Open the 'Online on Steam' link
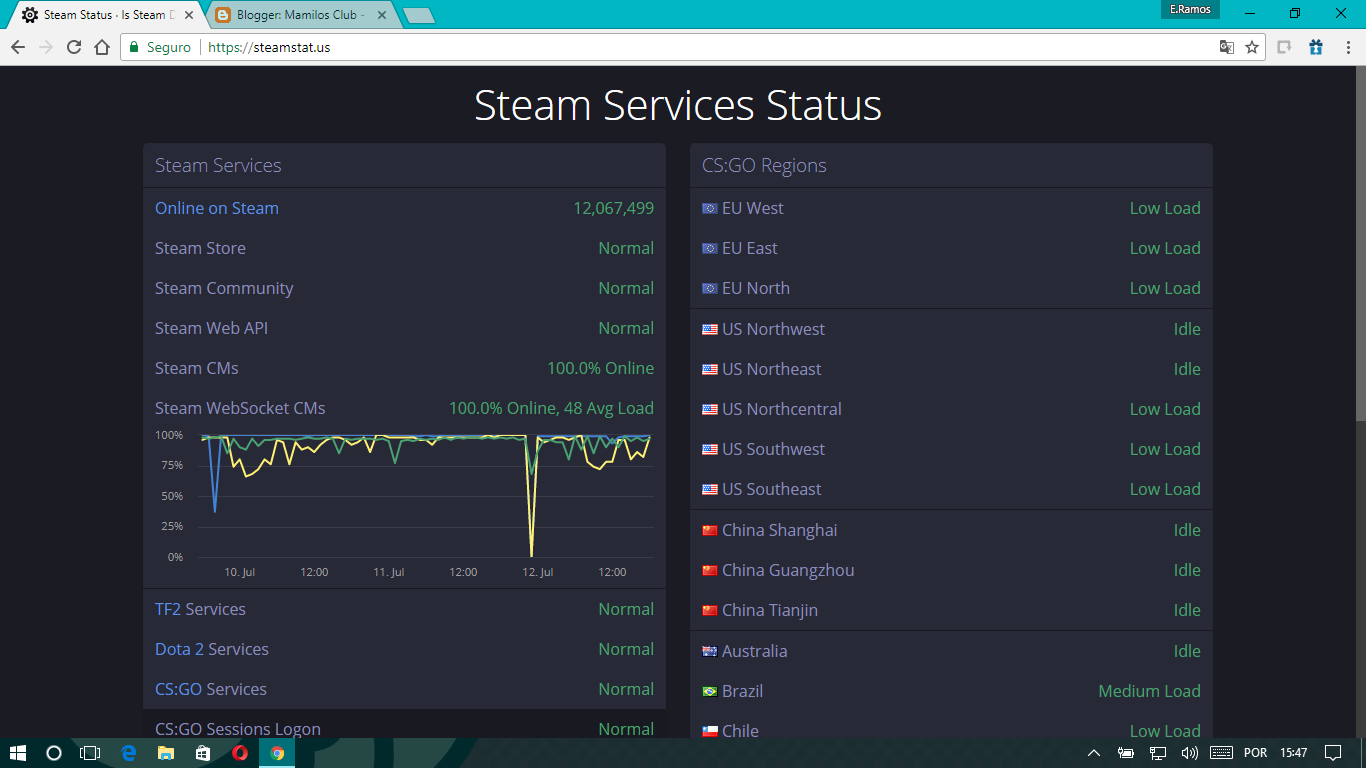 coord(217,208)
